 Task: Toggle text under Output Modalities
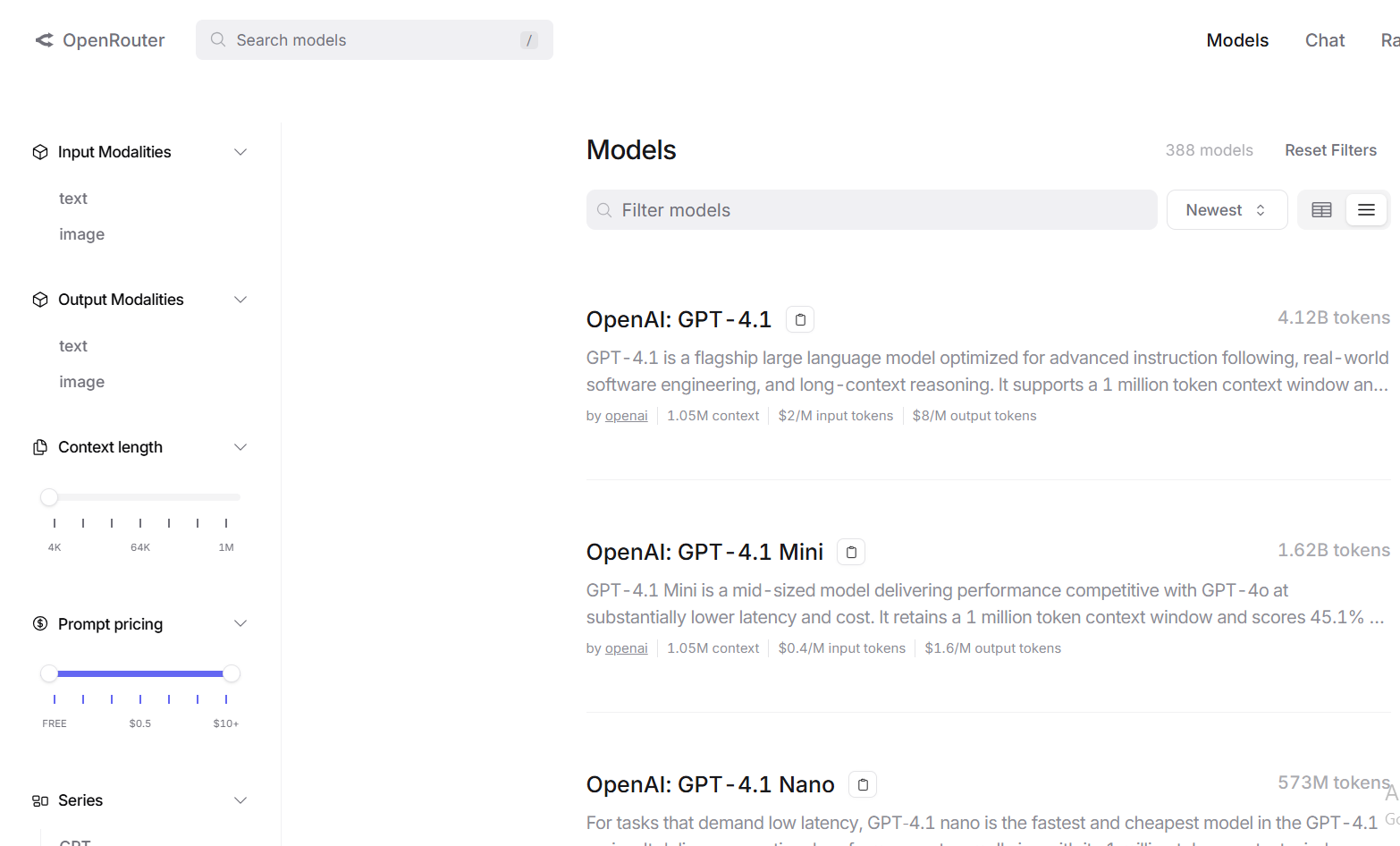coord(73,346)
